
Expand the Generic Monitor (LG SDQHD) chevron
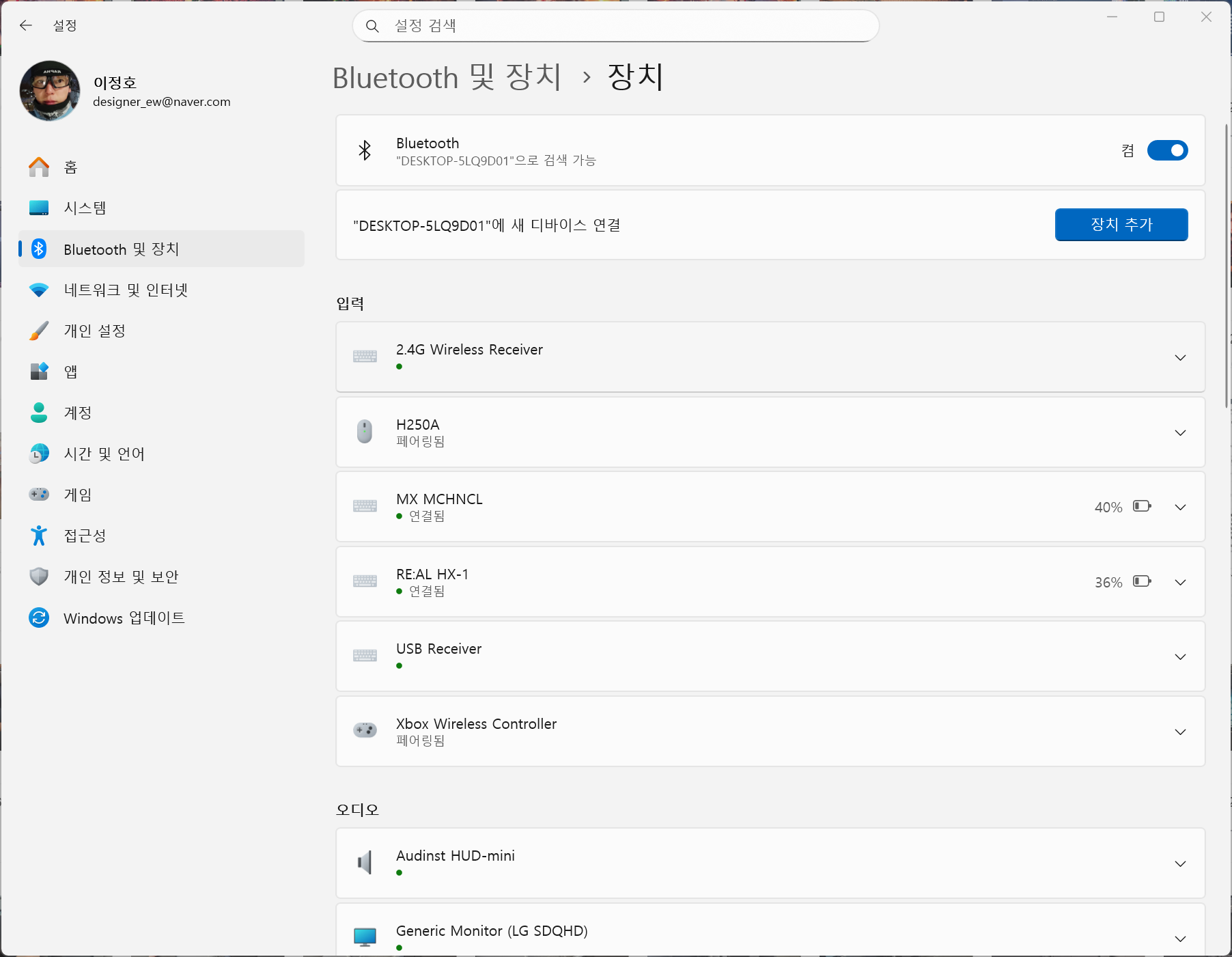point(1180,939)
